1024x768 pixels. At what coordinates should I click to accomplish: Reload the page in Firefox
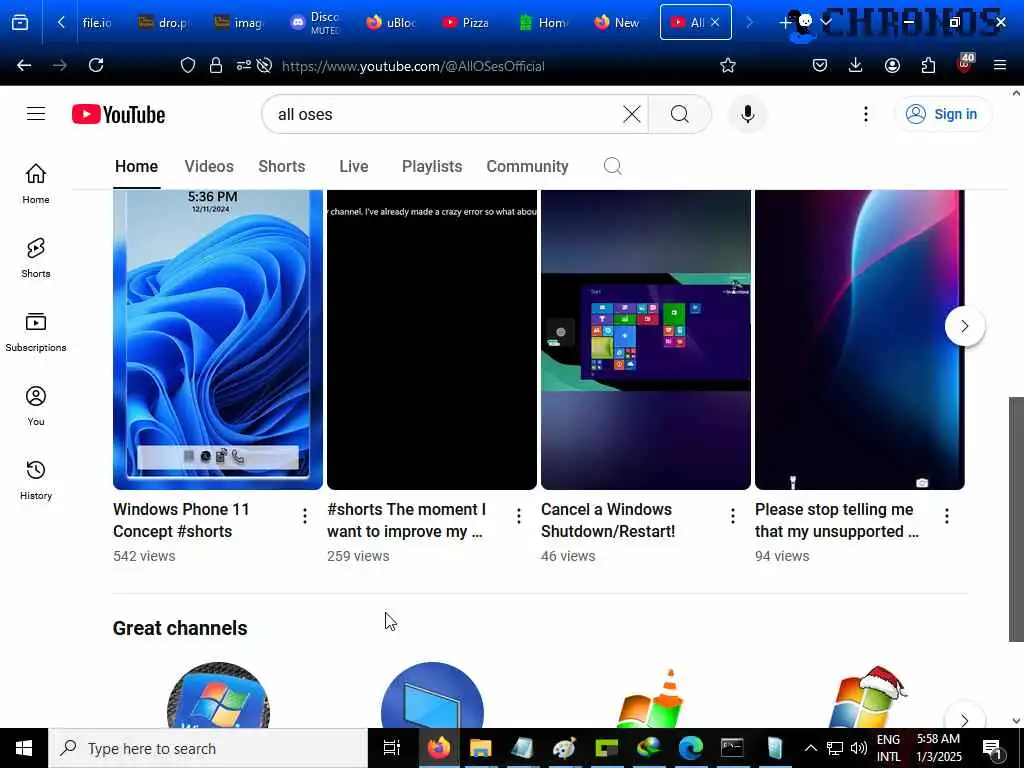click(x=96, y=65)
